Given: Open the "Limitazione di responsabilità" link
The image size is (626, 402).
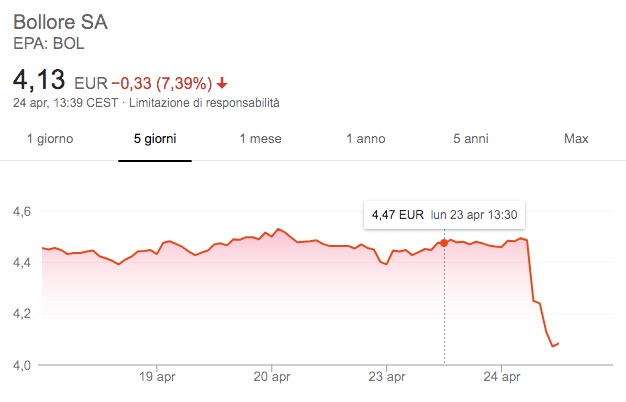Looking at the screenshot, I should click(205, 103).
